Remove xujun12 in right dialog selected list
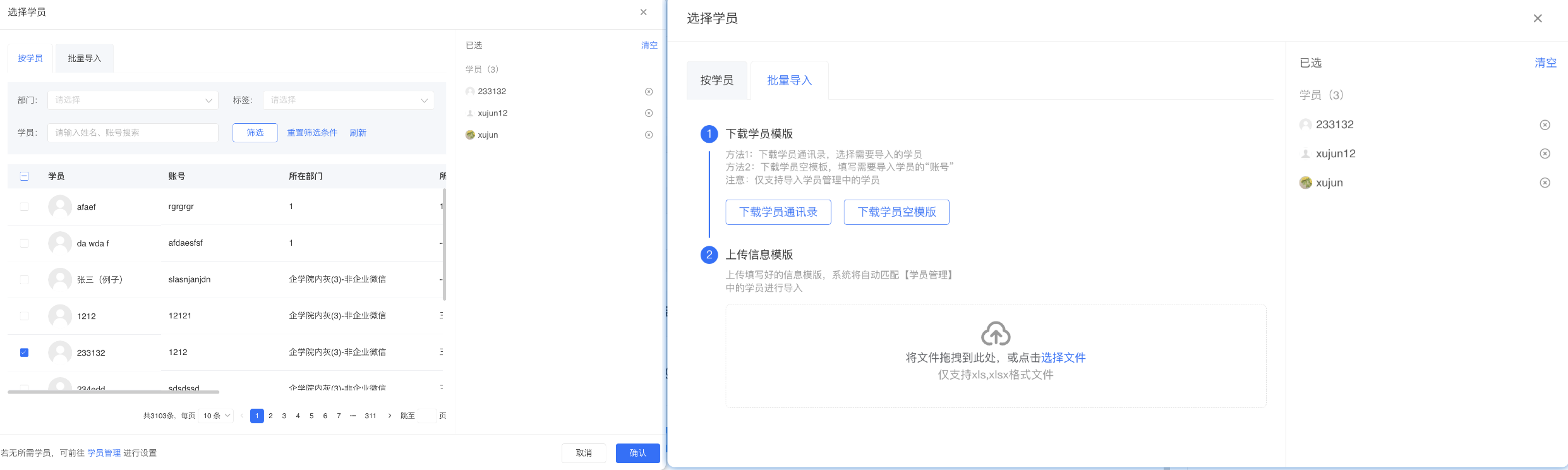Screen dimensions: 1568x470 click(1545, 154)
